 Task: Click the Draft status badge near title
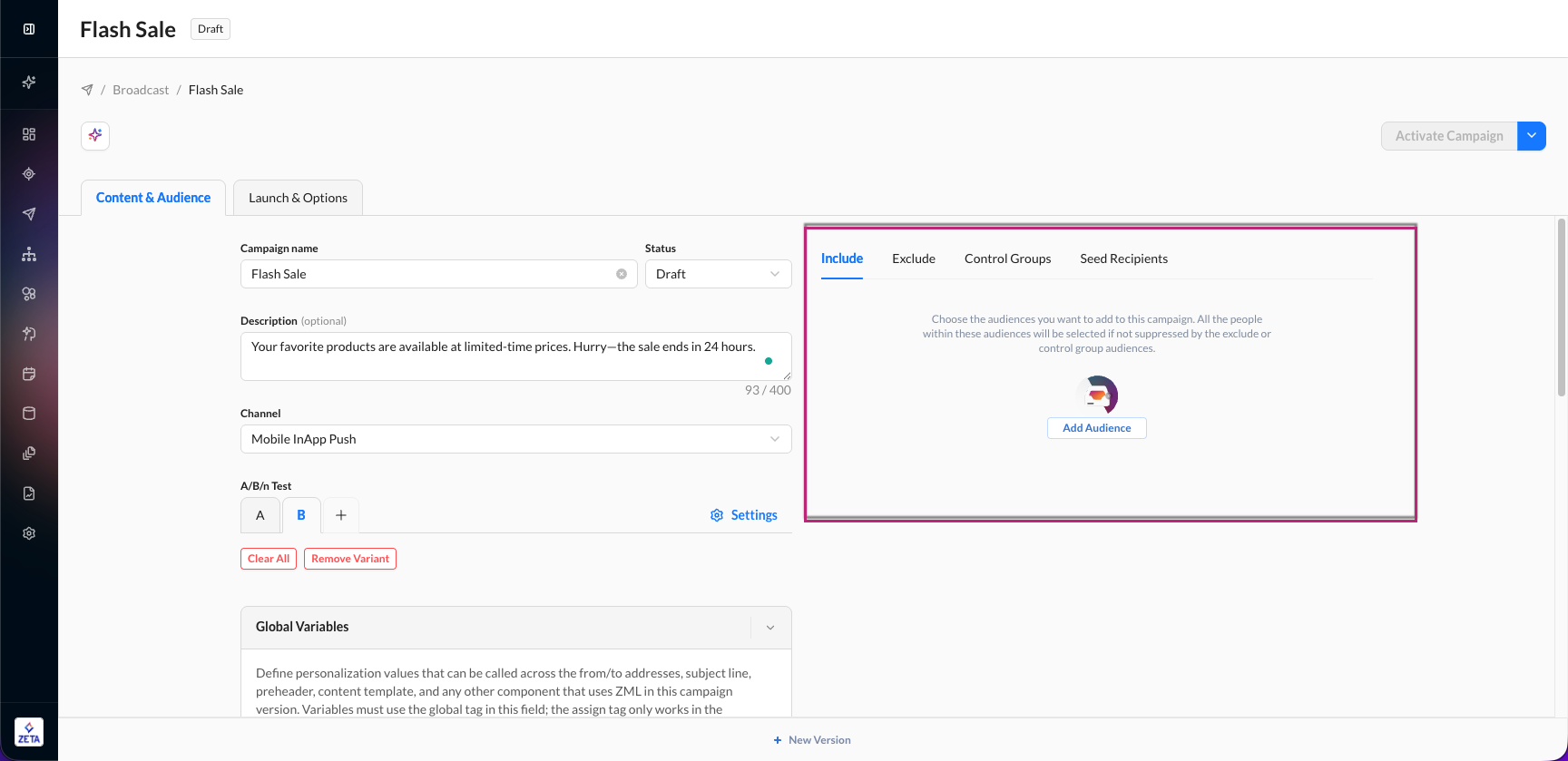click(211, 29)
